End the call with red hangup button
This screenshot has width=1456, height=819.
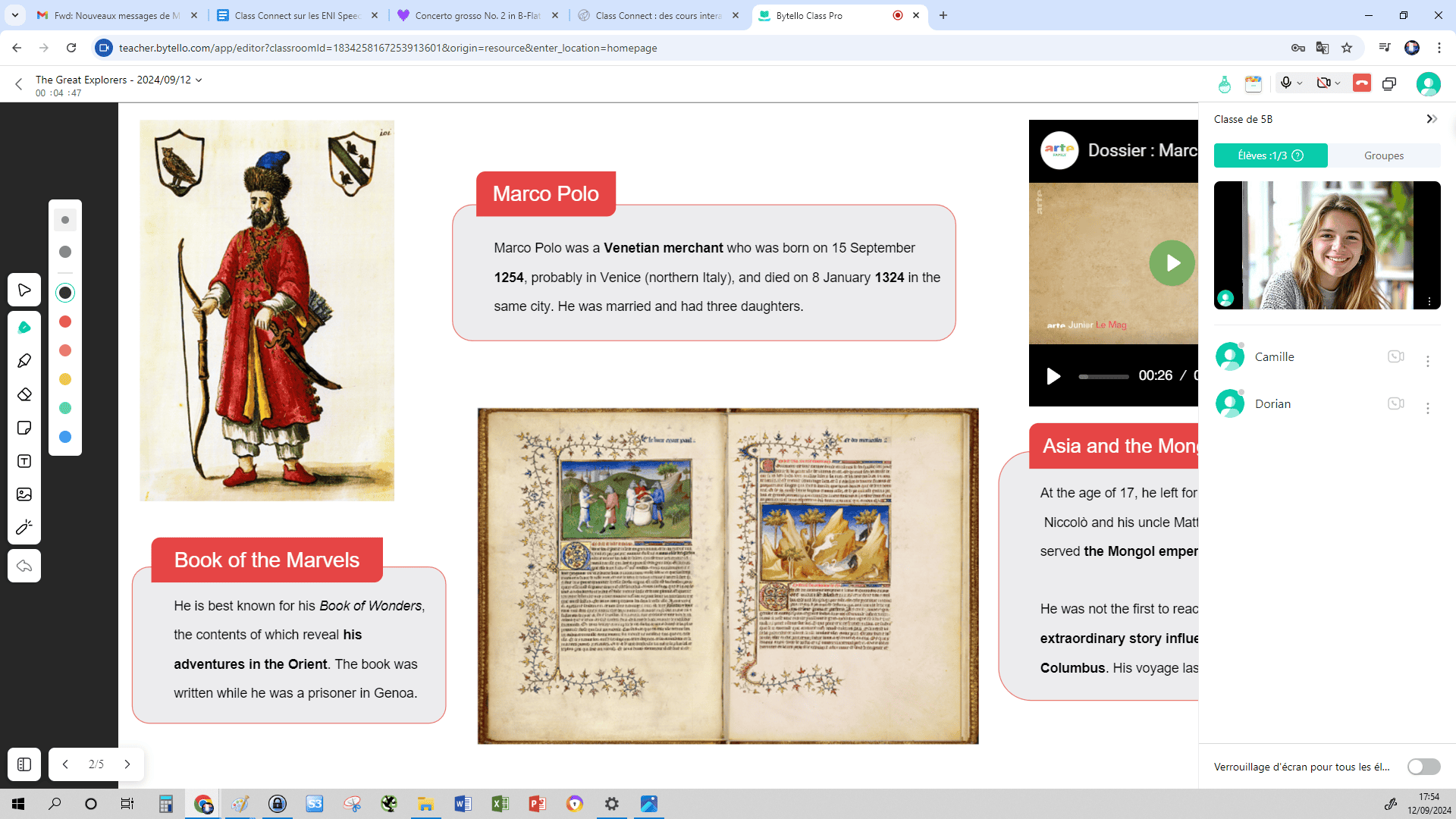[1362, 83]
